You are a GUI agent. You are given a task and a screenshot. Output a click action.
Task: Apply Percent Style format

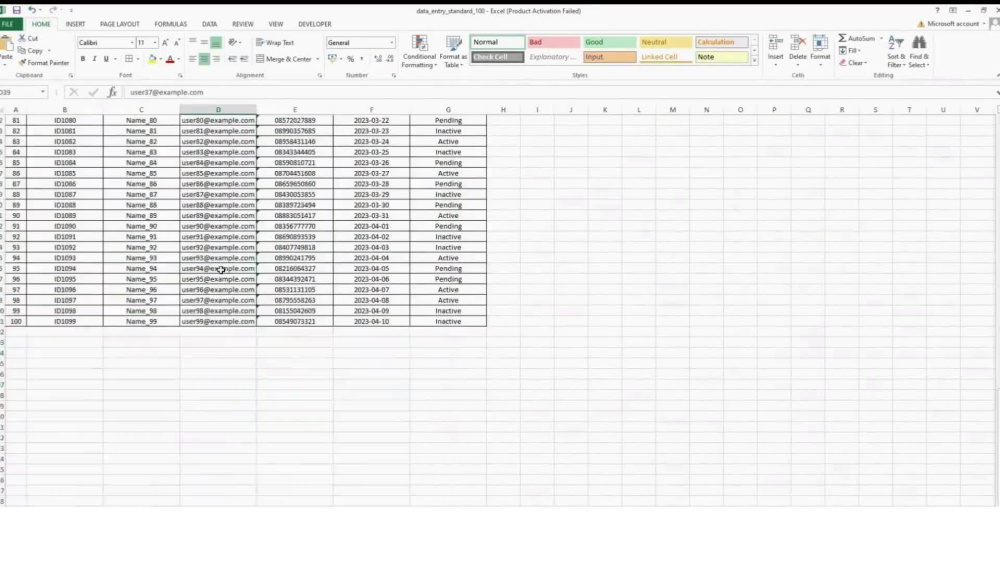pyautogui.click(x=350, y=59)
